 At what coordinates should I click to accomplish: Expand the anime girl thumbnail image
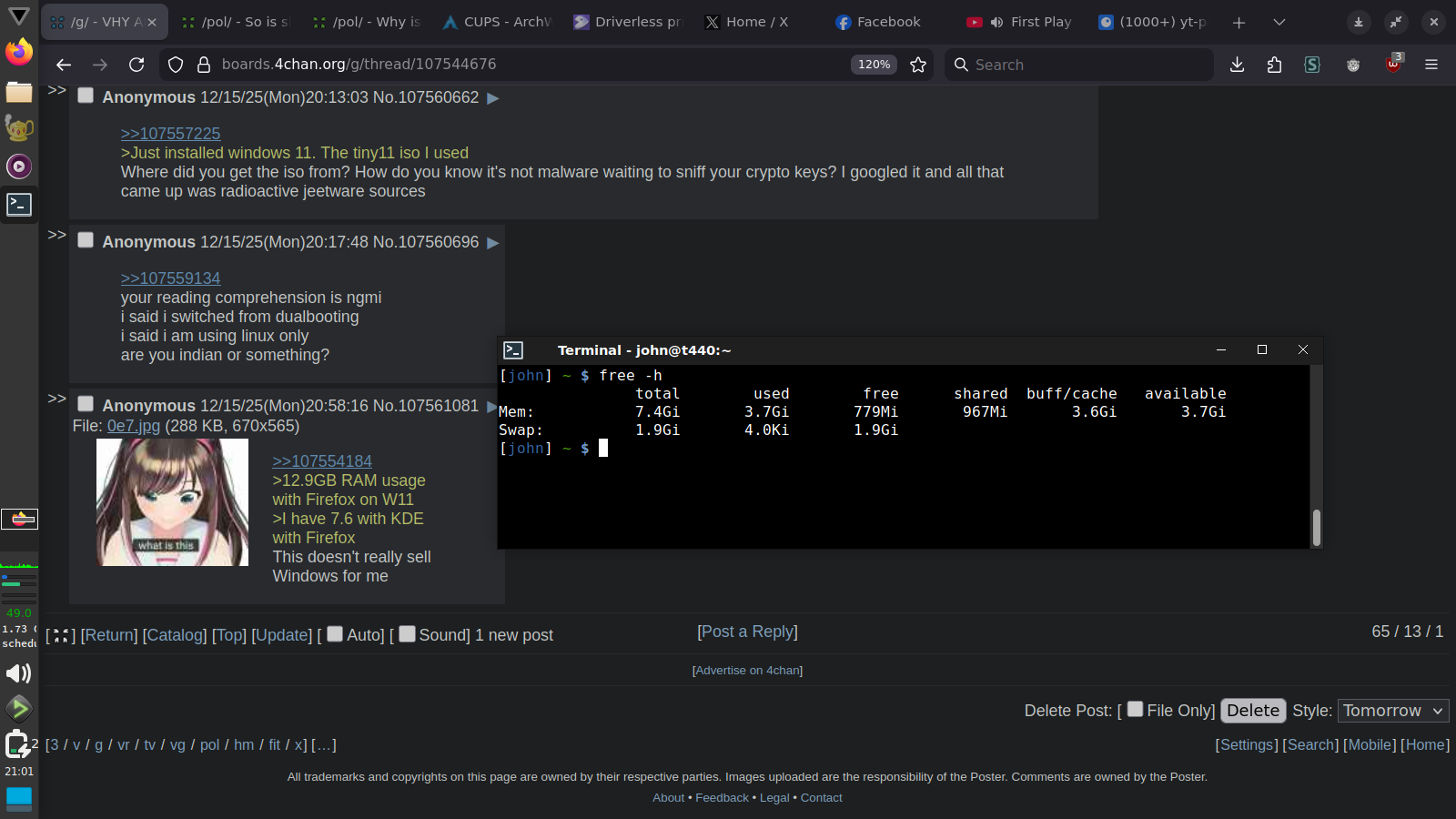pyautogui.click(x=173, y=502)
